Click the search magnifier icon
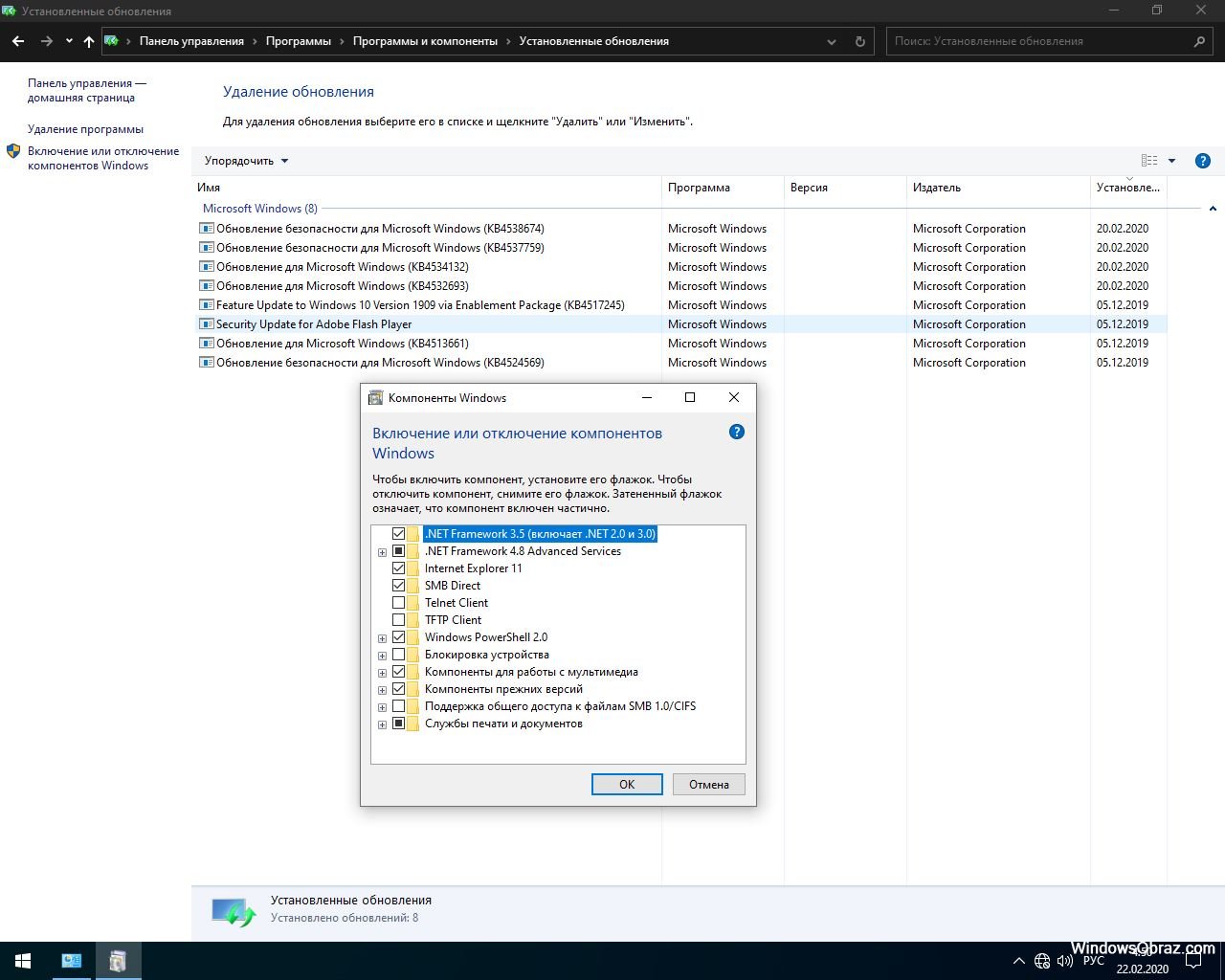 pyautogui.click(x=1199, y=41)
